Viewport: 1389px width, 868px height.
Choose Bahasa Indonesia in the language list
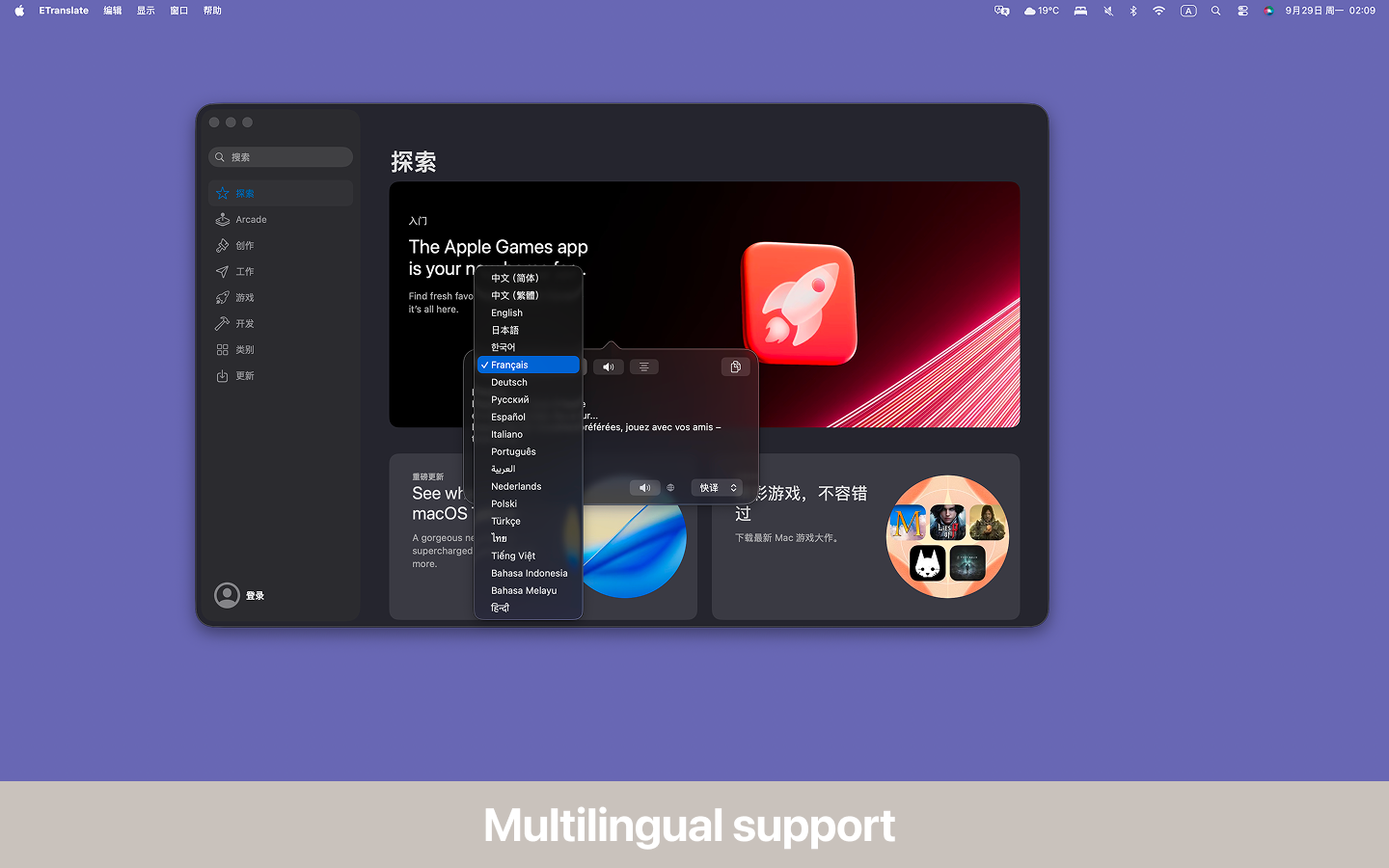point(529,573)
